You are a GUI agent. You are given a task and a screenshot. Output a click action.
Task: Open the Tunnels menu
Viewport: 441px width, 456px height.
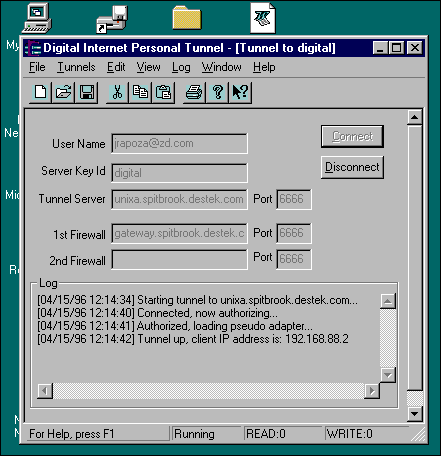[x=76, y=67]
